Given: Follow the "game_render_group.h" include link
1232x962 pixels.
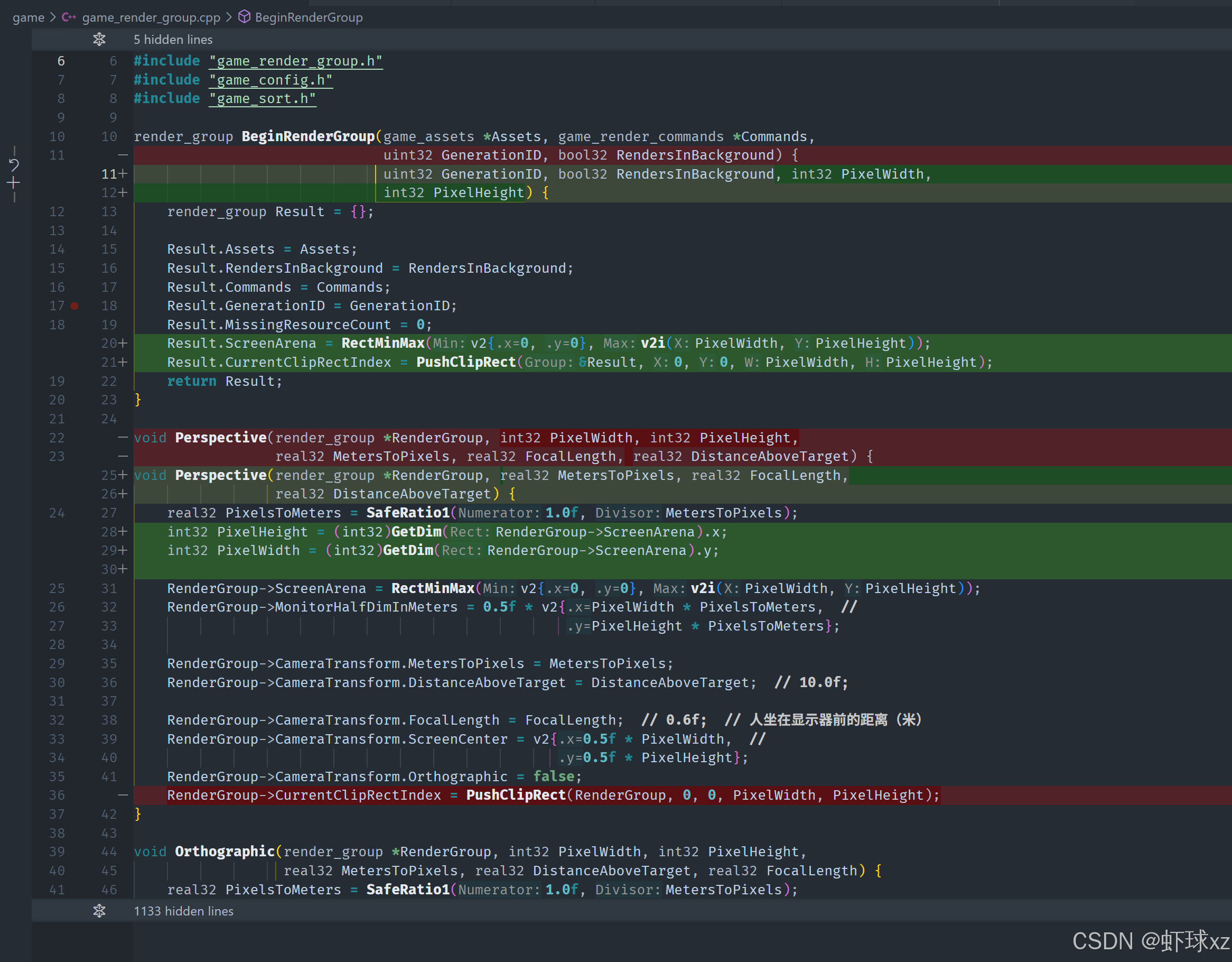Looking at the screenshot, I should (296, 61).
